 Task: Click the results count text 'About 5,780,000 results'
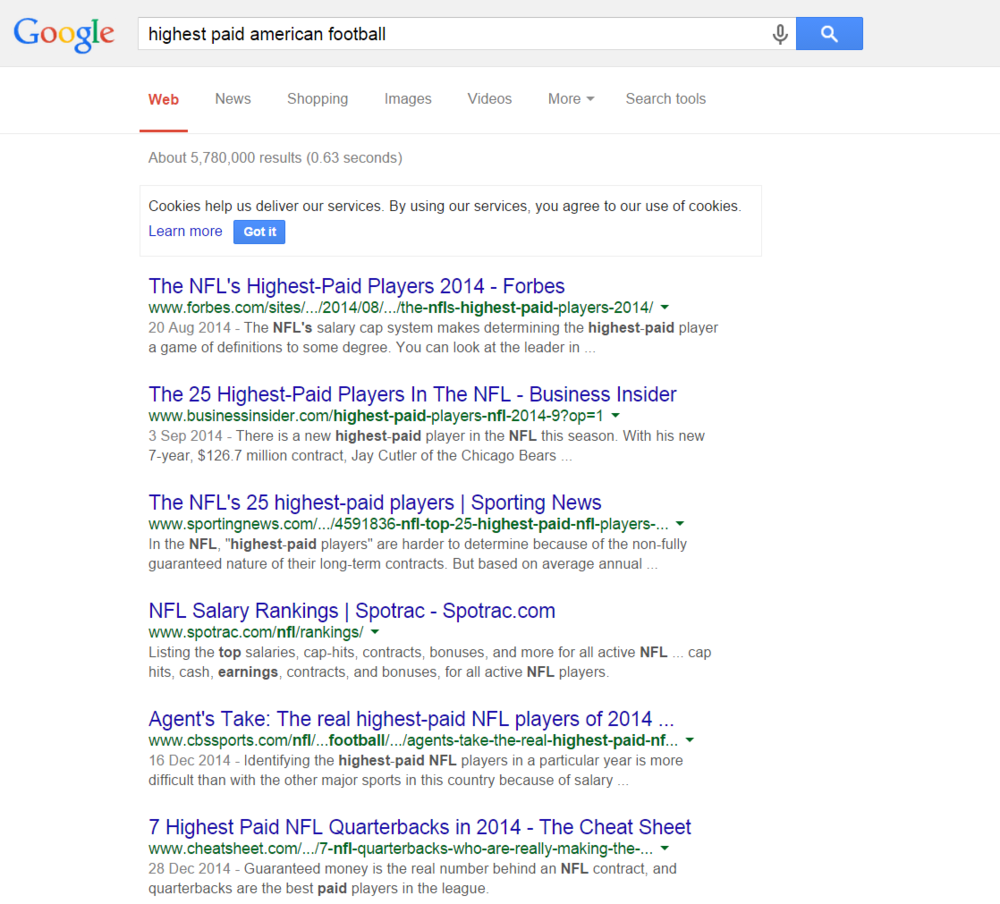pyautogui.click(x=224, y=158)
